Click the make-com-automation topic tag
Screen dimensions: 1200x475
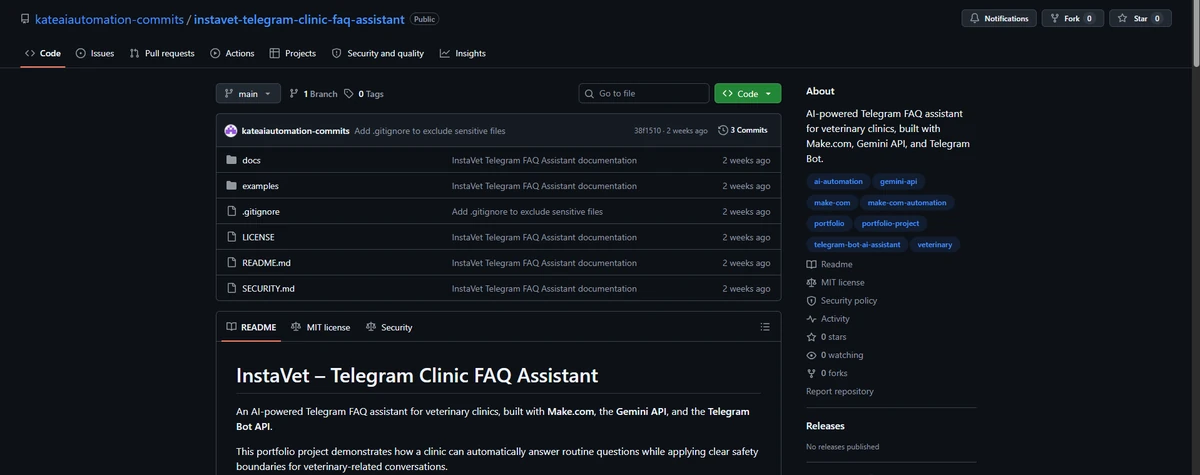pyautogui.click(x=907, y=202)
